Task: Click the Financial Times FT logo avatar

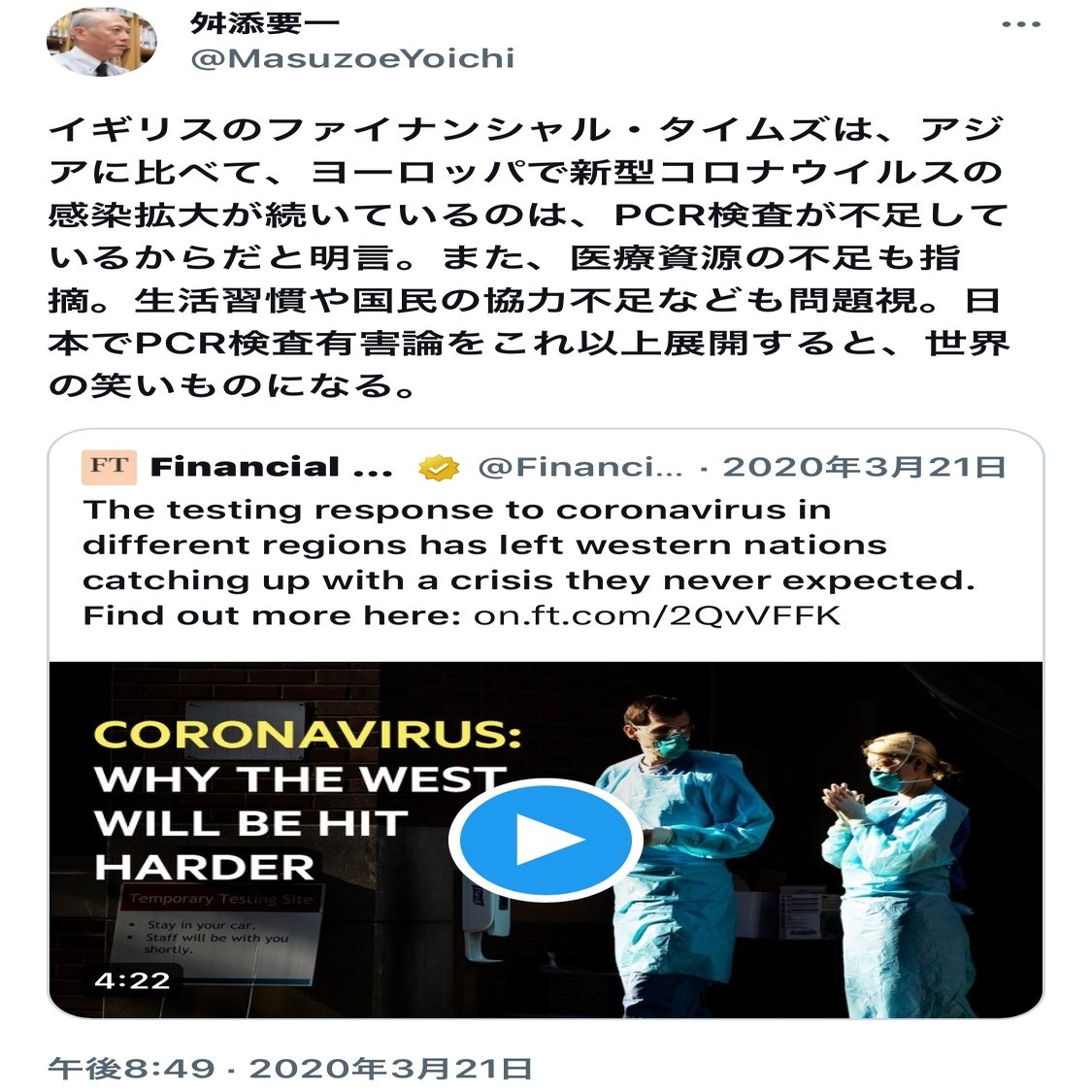Action: pyautogui.click(x=109, y=467)
